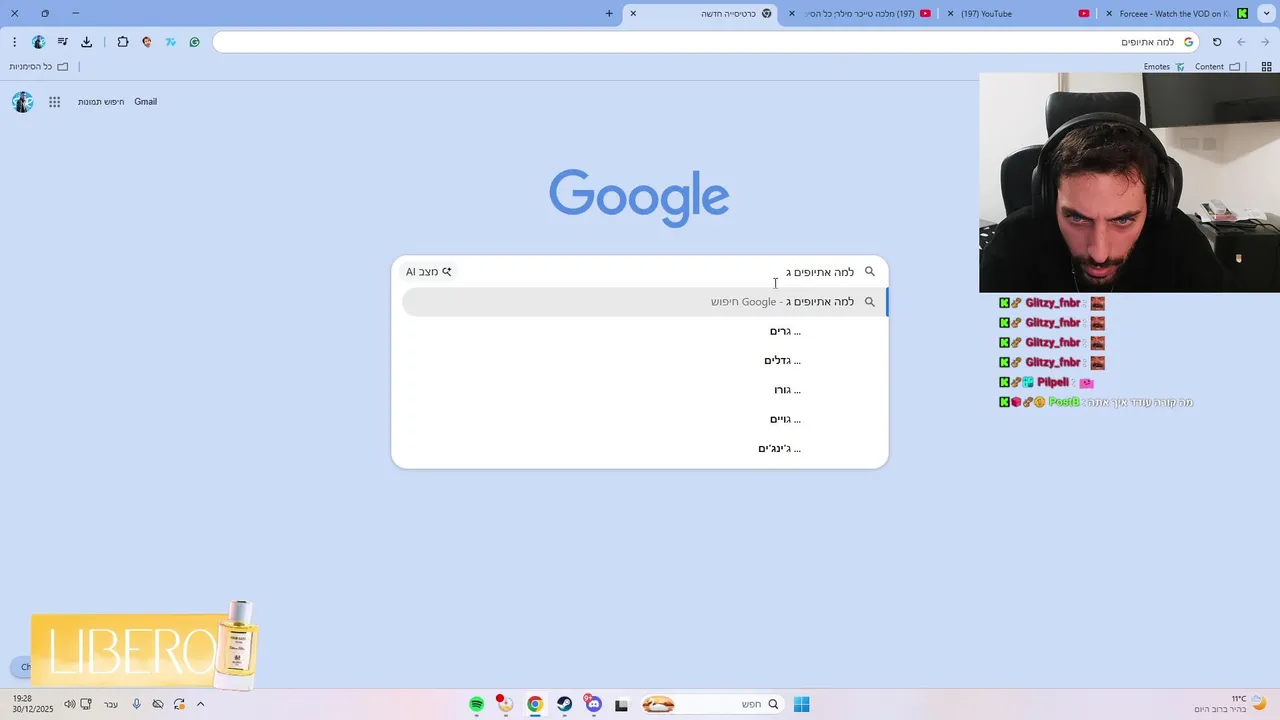This screenshot has width=1280, height=720.
Task: Open the tab groups grid icon
Action: click(1266, 67)
